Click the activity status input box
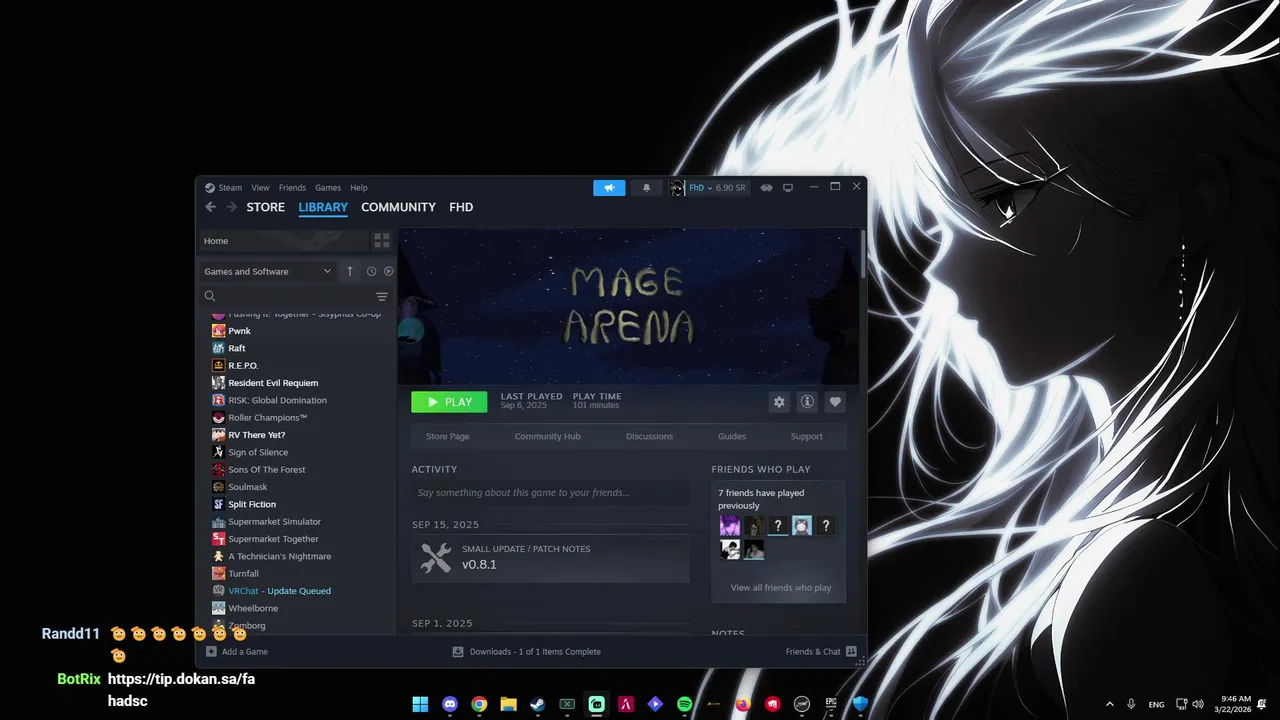Image resolution: width=1280 pixels, height=720 pixels. click(550, 492)
